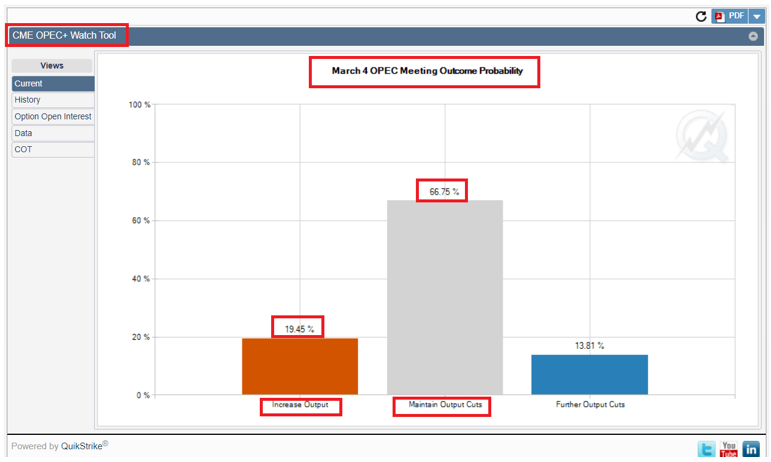The height and width of the screenshot is (462, 771).
Task: Click the 13.81 % value label
Action: point(590,346)
